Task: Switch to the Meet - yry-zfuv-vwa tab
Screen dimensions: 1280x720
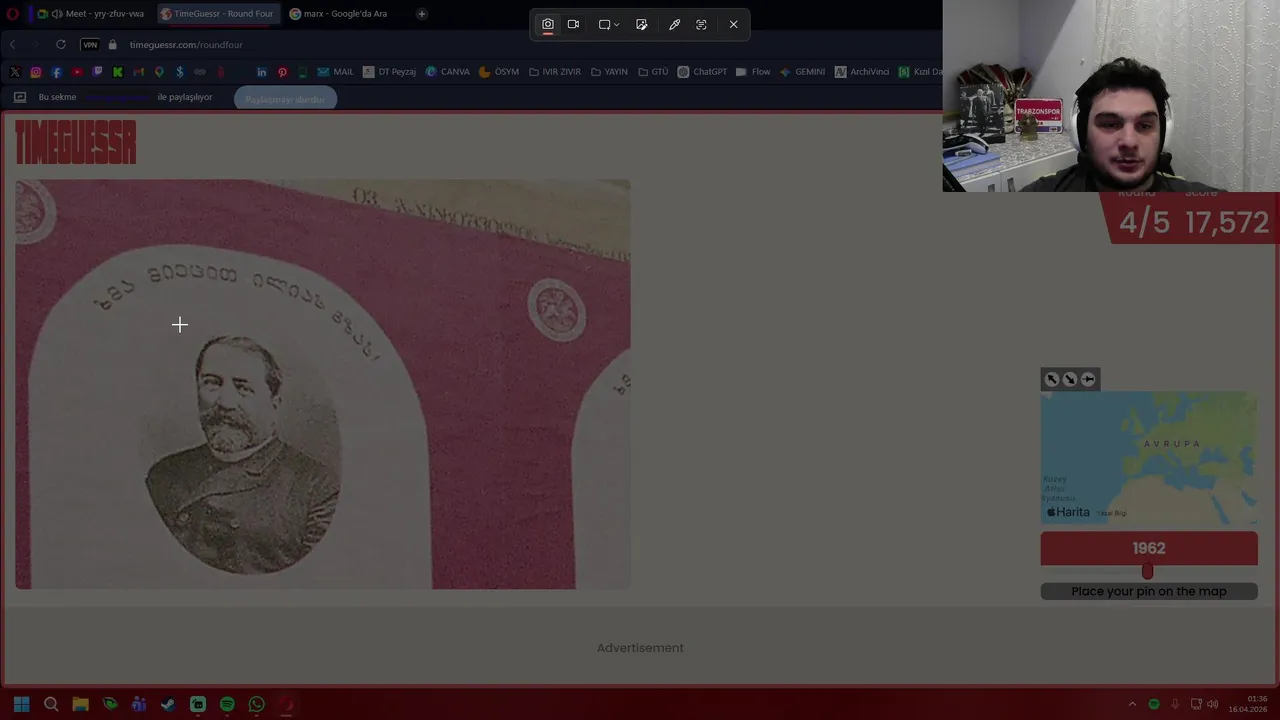Action: (x=92, y=14)
